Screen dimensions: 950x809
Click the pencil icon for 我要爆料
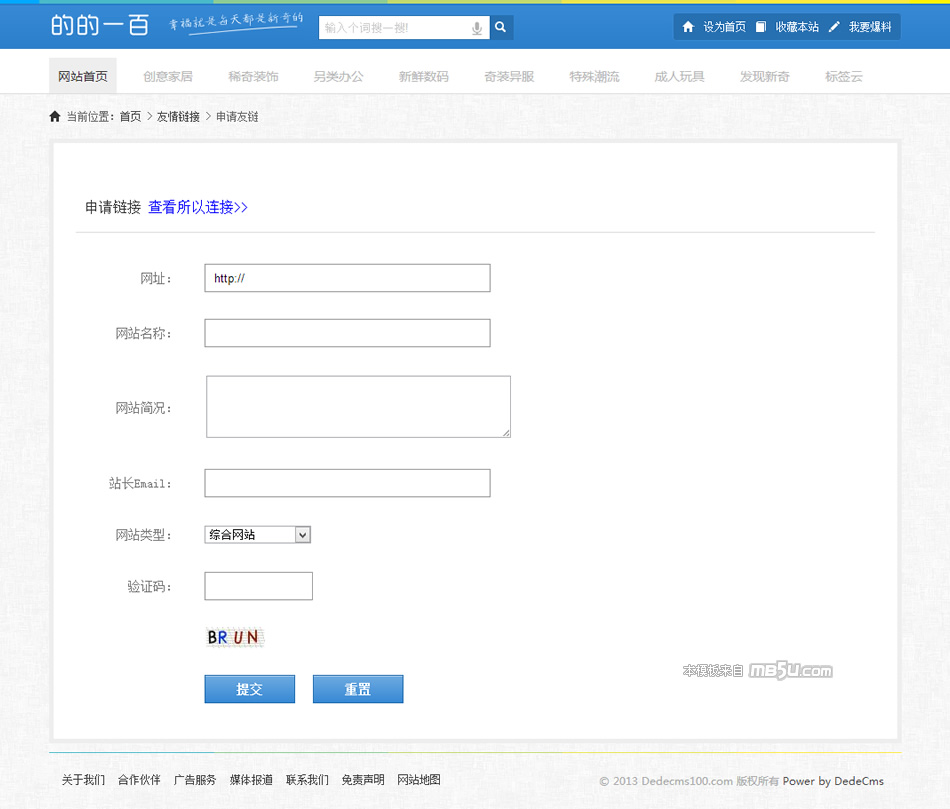pyautogui.click(x=834, y=27)
